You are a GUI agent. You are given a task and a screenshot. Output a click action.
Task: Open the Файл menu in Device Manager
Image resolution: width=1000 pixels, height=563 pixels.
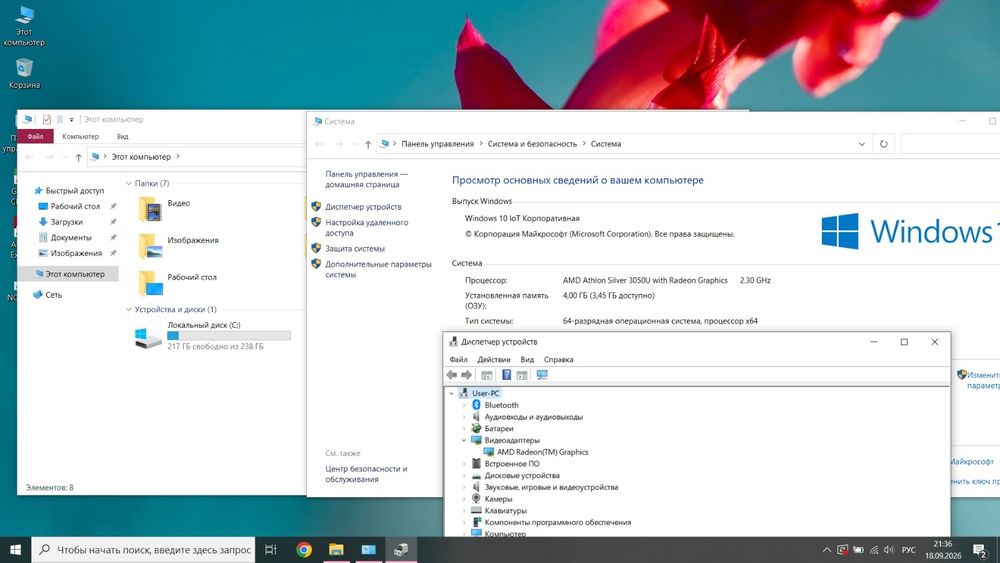458,360
